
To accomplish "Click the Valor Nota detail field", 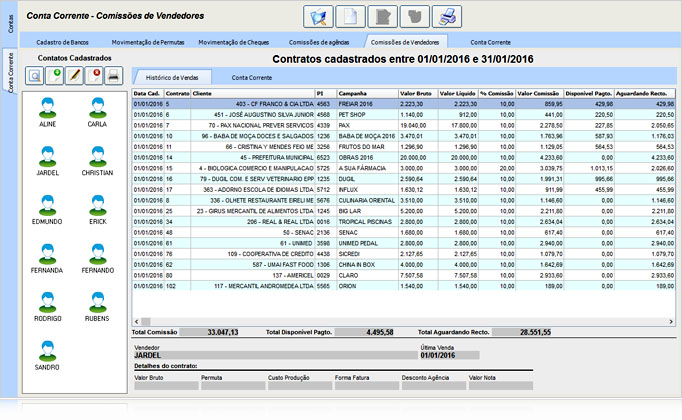I will [501, 386].
